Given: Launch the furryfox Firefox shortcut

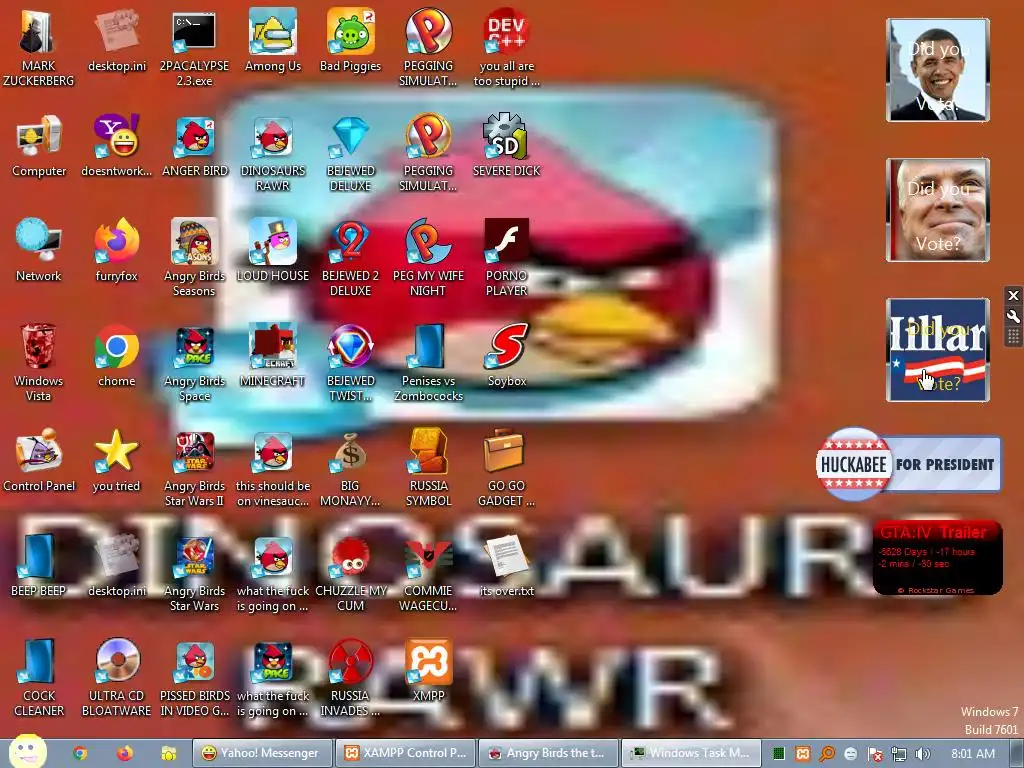Looking at the screenshot, I should coord(116,251).
